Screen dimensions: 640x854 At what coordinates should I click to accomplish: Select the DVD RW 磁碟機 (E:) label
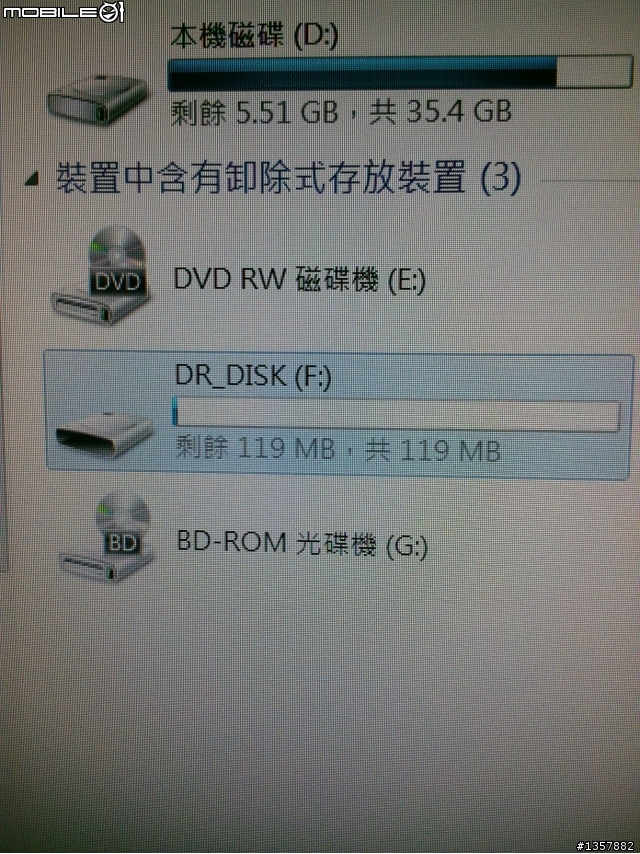[x=299, y=279]
